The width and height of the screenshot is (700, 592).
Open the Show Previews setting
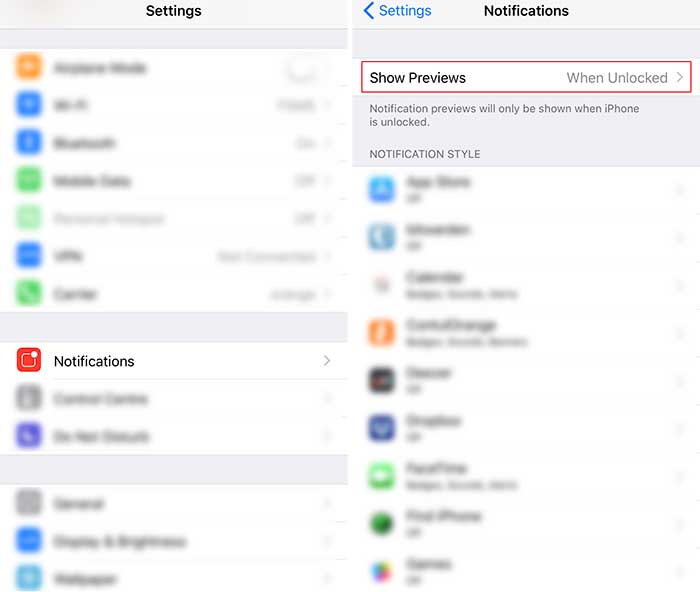526,77
